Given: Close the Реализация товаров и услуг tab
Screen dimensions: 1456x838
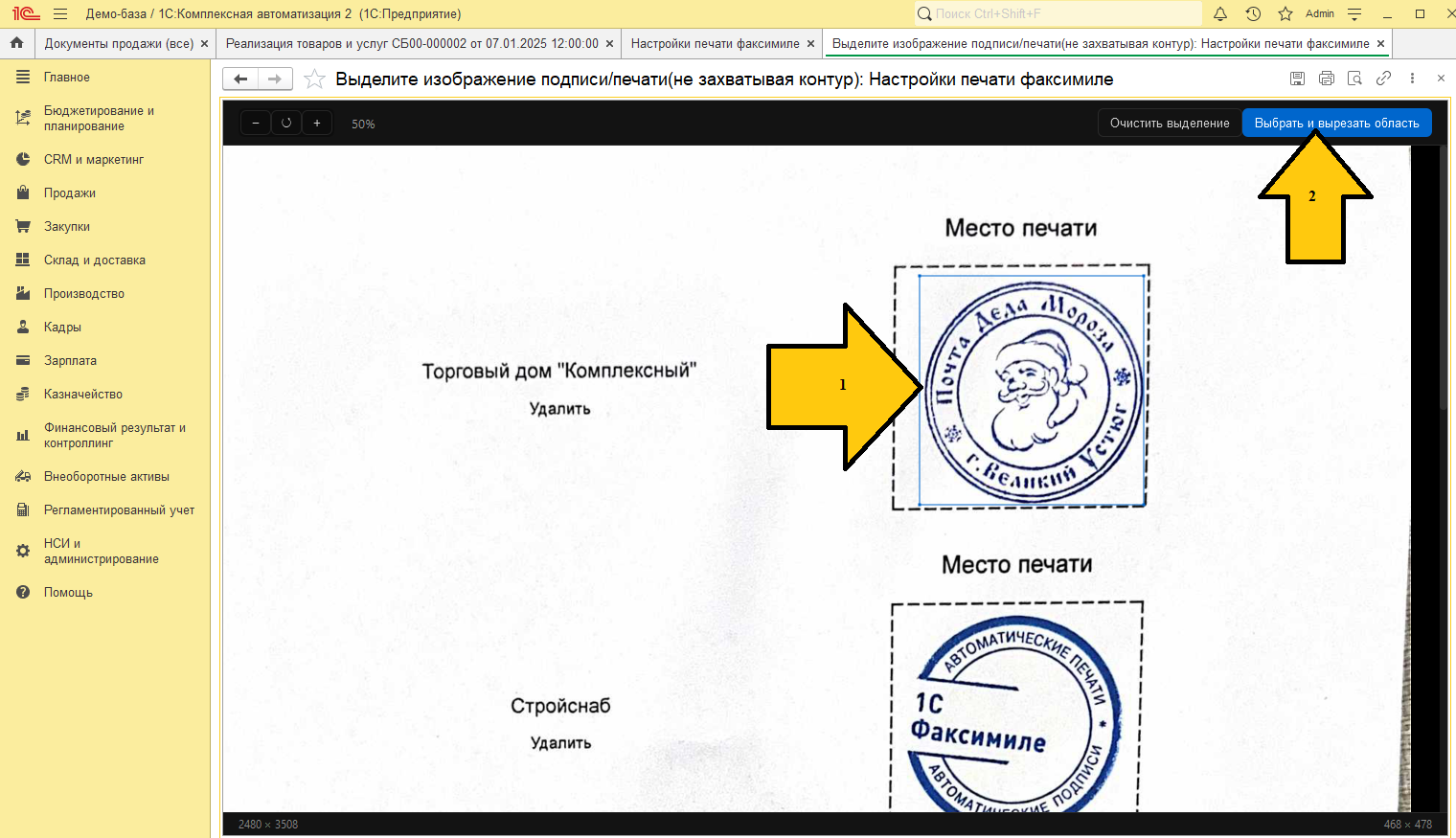Looking at the screenshot, I should 609,44.
